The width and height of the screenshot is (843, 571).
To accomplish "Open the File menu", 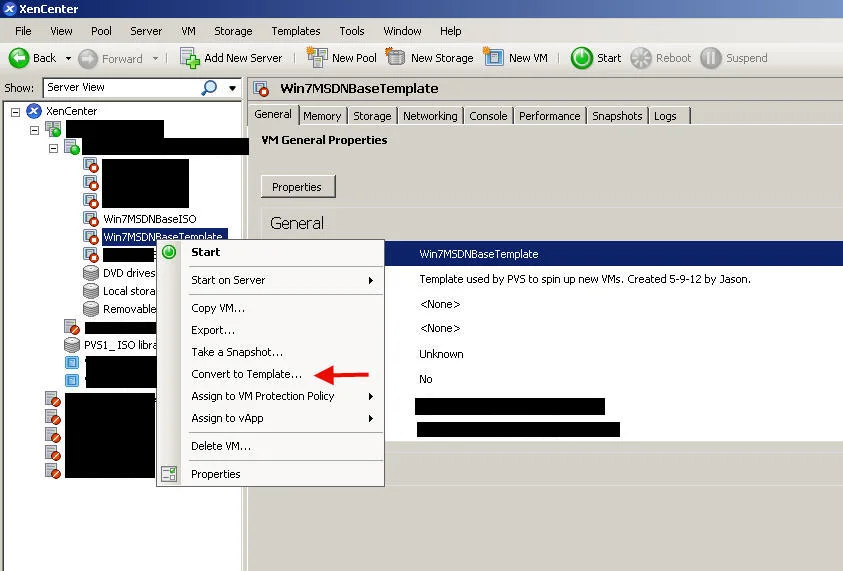I will [x=23, y=31].
